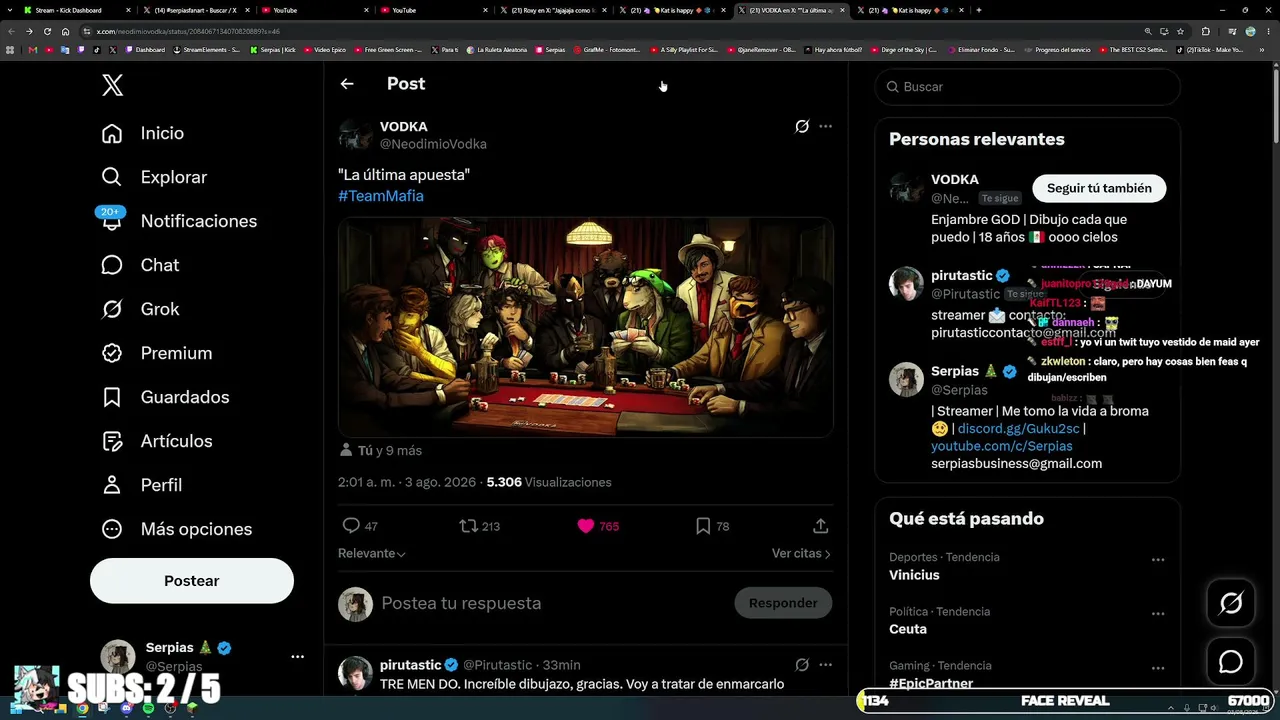Click the #TeamMafia hashtag
Viewport: 1280px width, 720px height.
[381, 196]
